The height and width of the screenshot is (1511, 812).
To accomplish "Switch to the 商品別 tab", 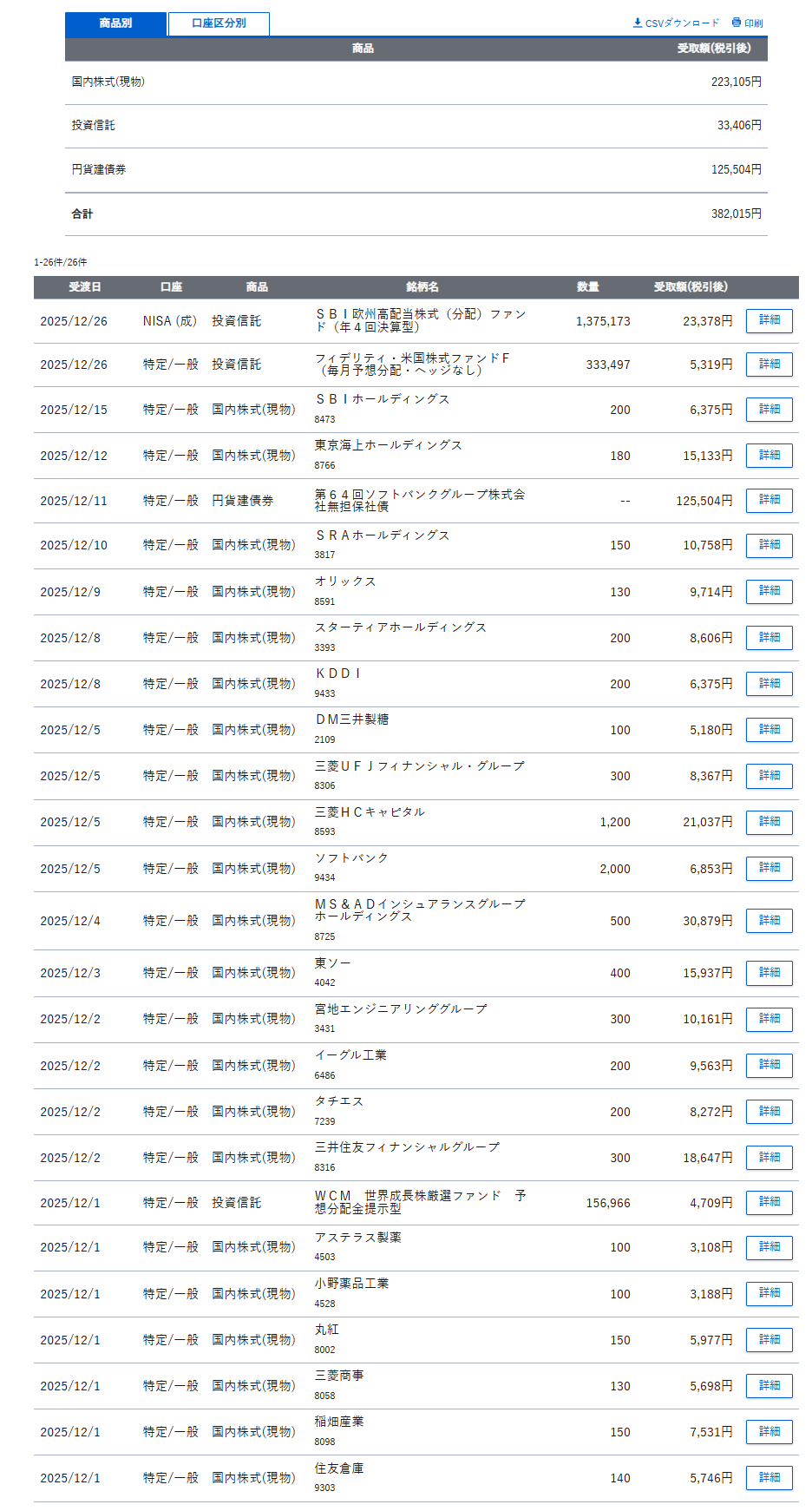I will [115, 23].
